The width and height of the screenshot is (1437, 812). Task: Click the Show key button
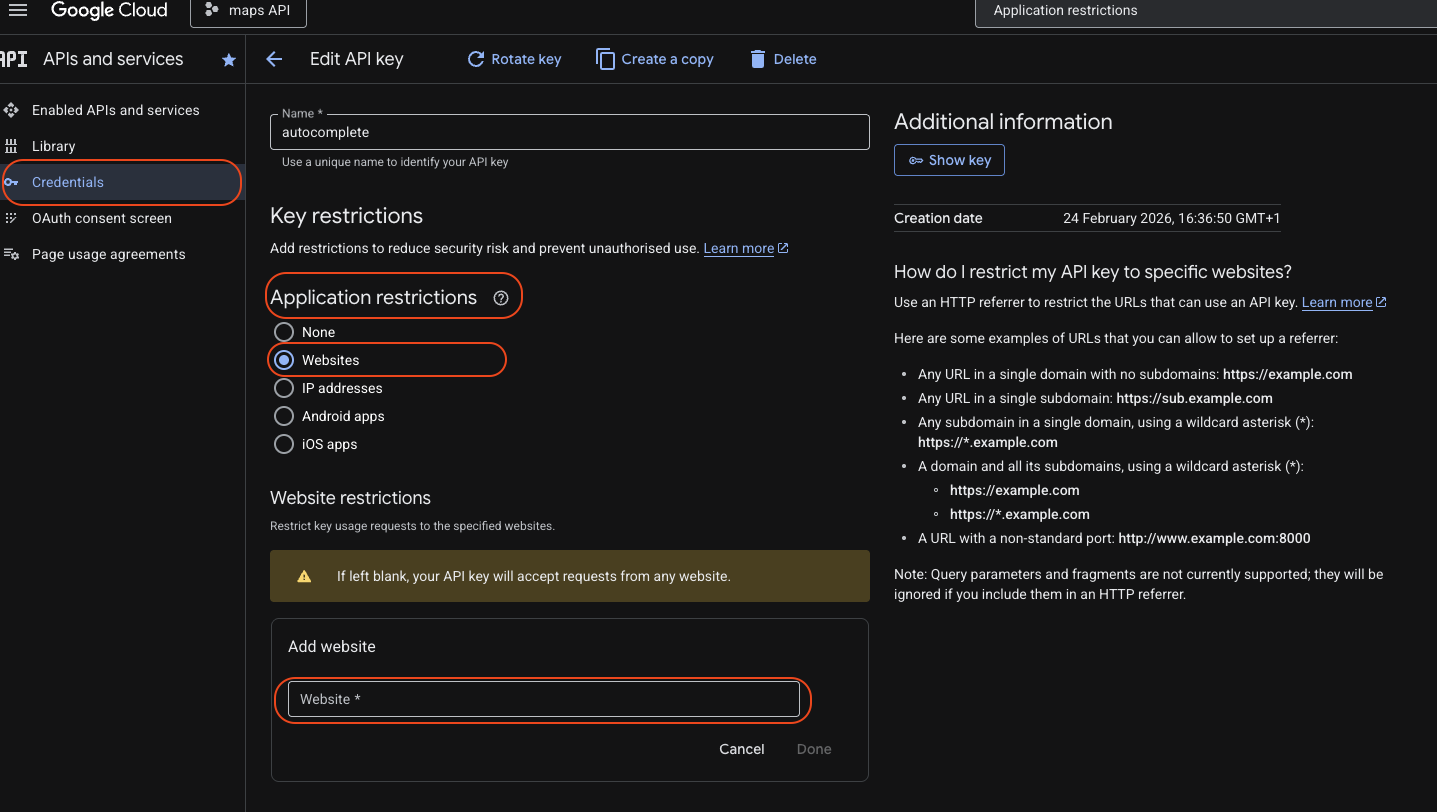point(949,160)
